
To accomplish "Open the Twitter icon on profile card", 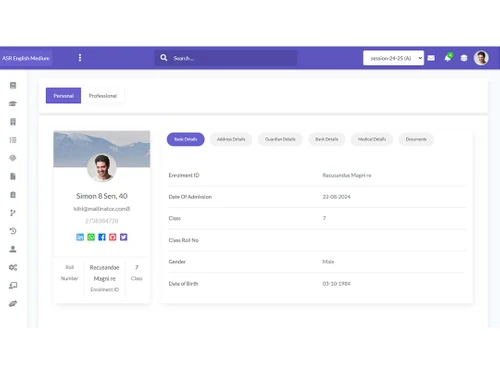I will click(124, 237).
